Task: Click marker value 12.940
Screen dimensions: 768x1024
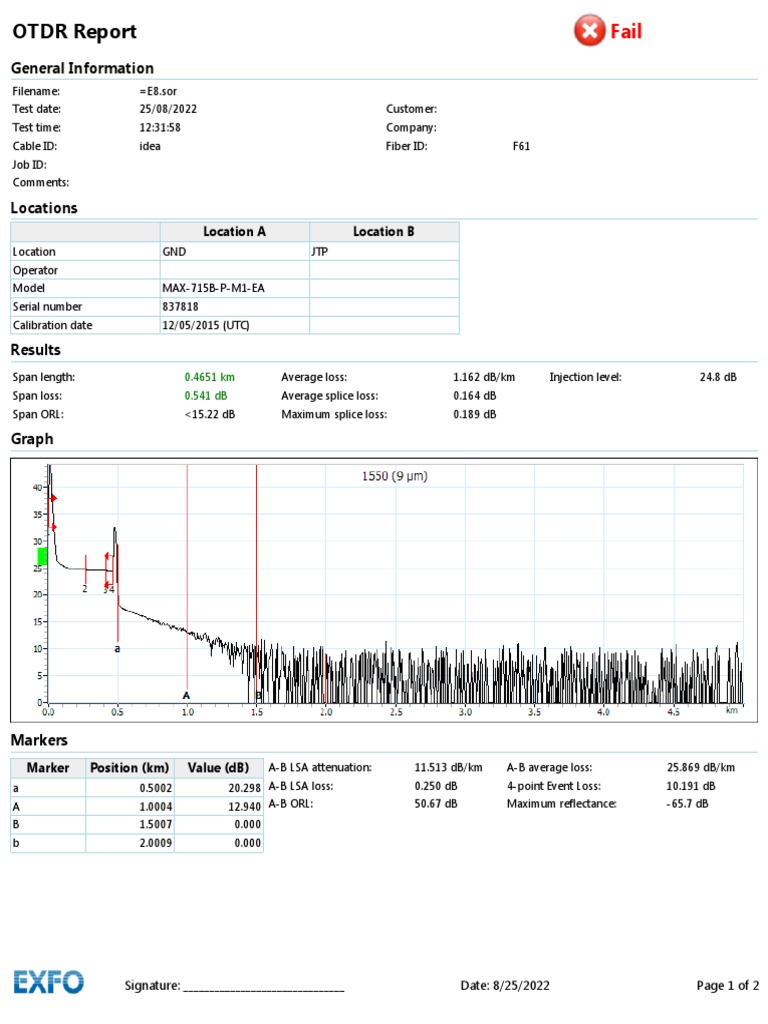Action: click(x=218, y=807)
